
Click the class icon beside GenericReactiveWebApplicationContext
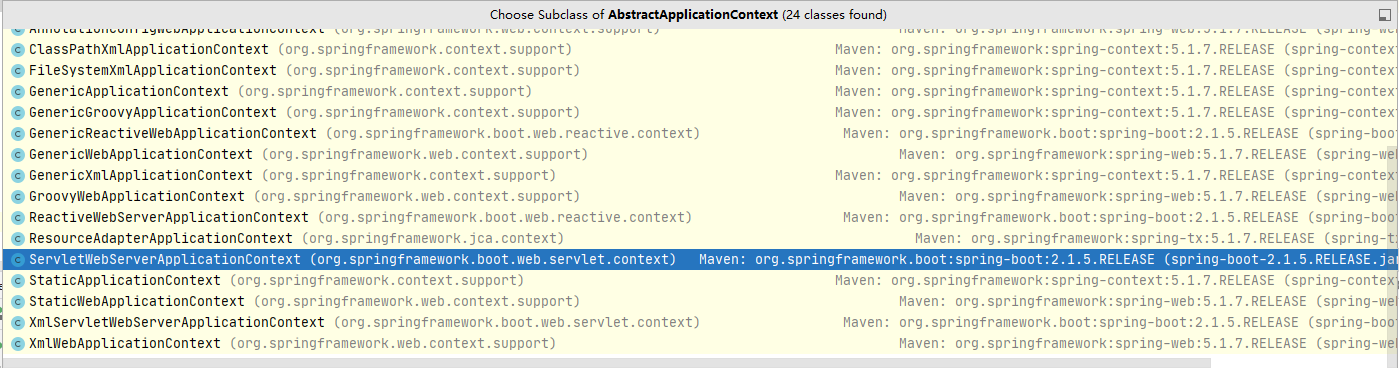coord(17,133)
